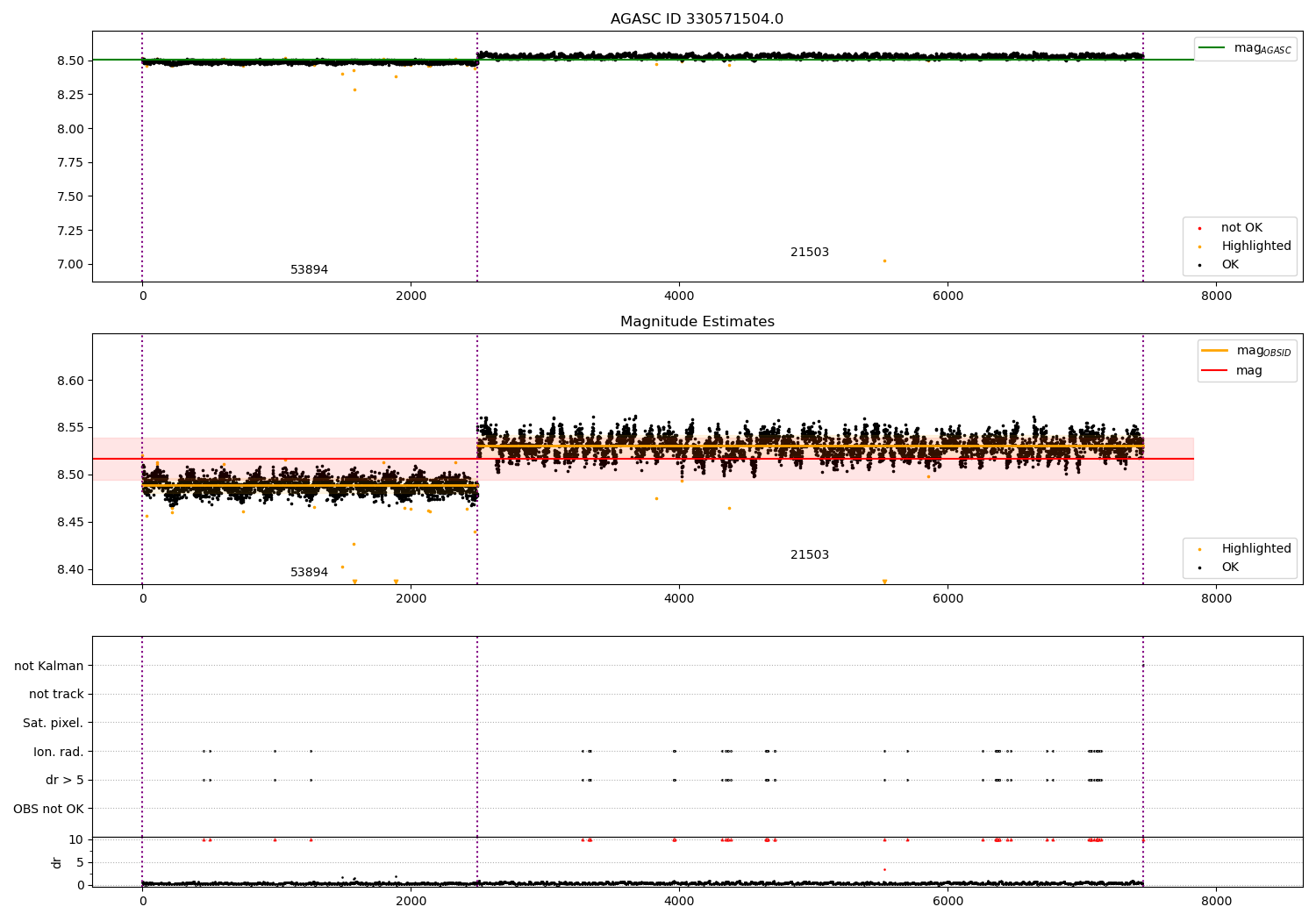
Task: Click the green line swatch in mag AGASC legend
Action: pos(1213,48)
